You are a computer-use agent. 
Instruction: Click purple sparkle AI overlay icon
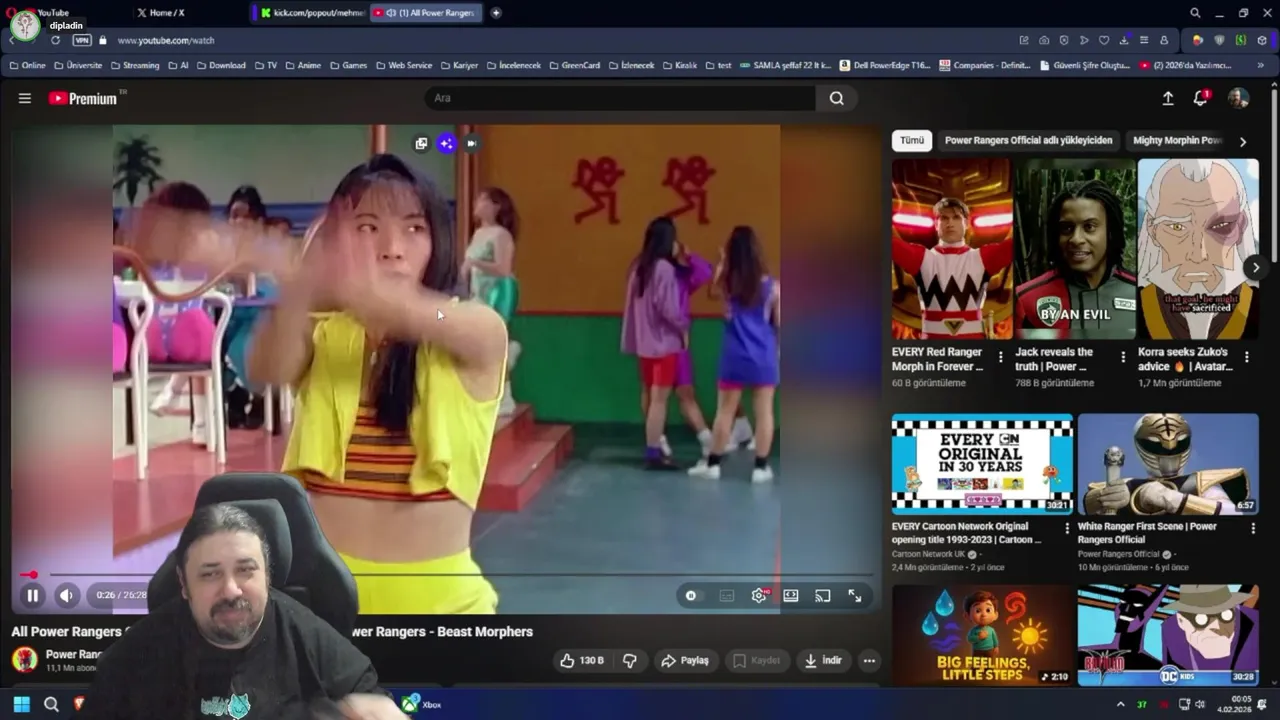[x=446, y=144]
